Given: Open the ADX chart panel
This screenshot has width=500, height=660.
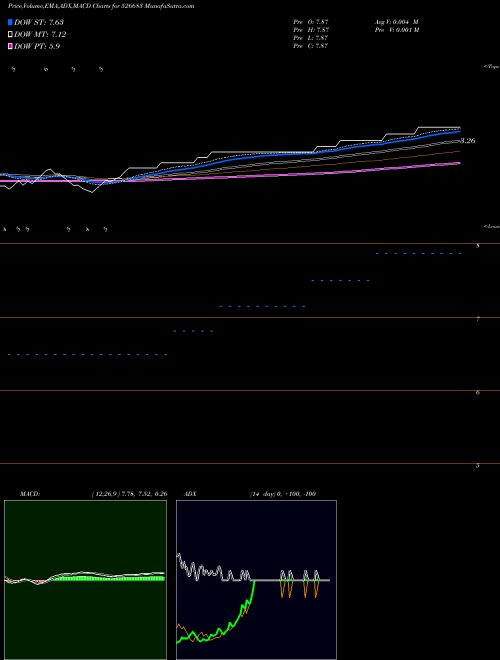Looking at the screenshot, I should [x=256, y=580].
